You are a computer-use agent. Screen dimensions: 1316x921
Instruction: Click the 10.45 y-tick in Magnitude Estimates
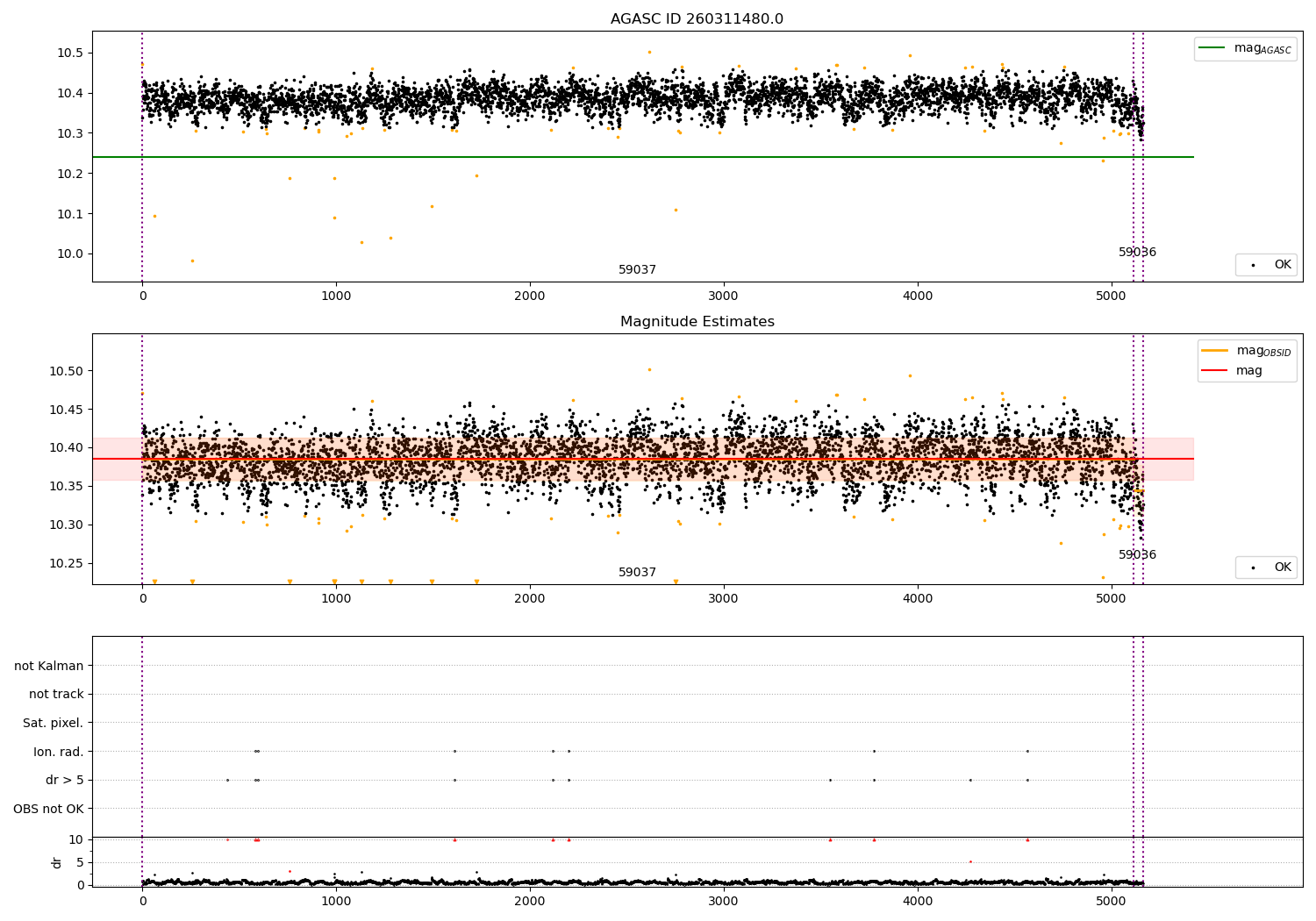click(67, 410)
